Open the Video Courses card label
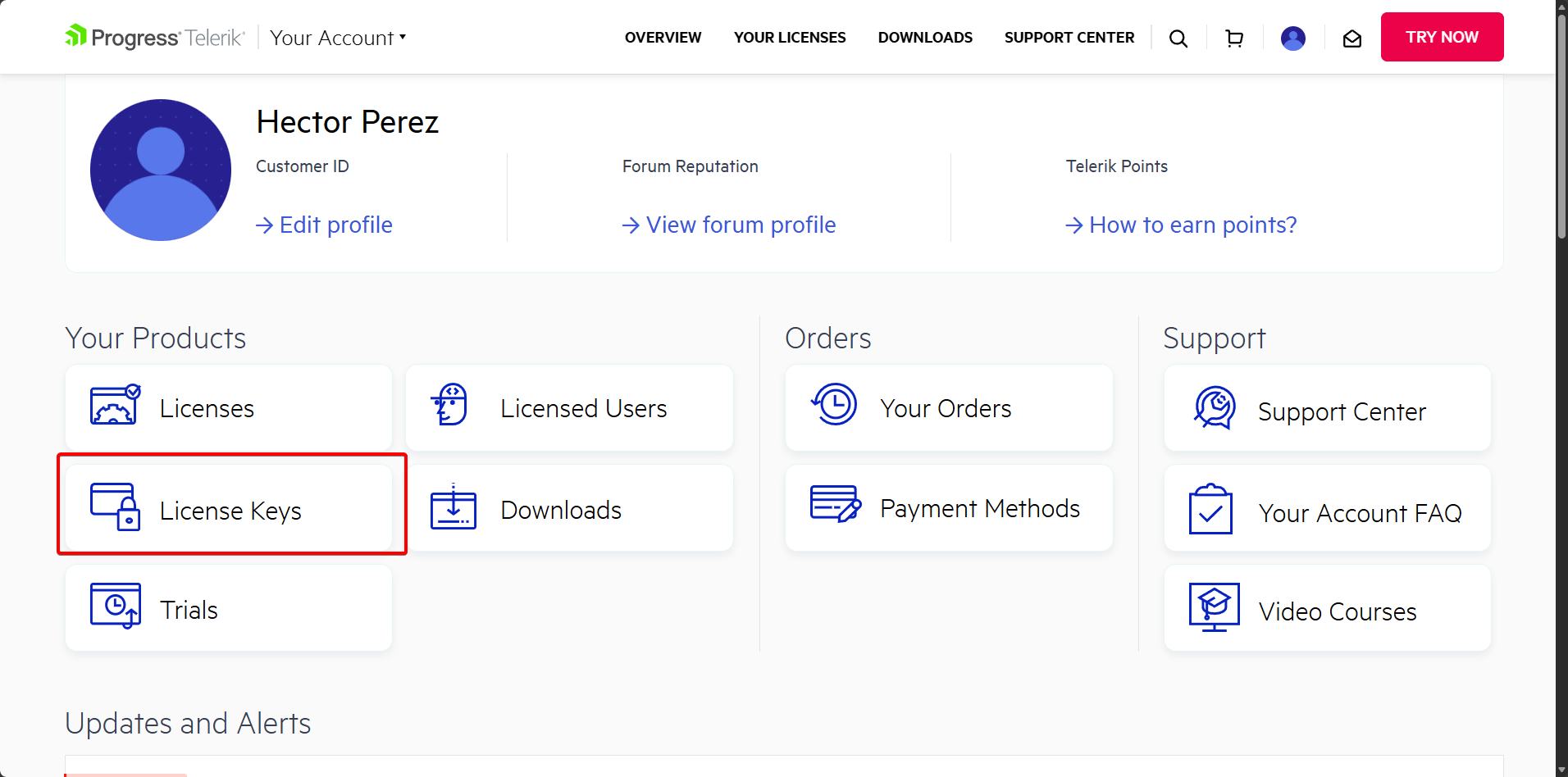1568x777 pixels. [x=1338, y=611]
